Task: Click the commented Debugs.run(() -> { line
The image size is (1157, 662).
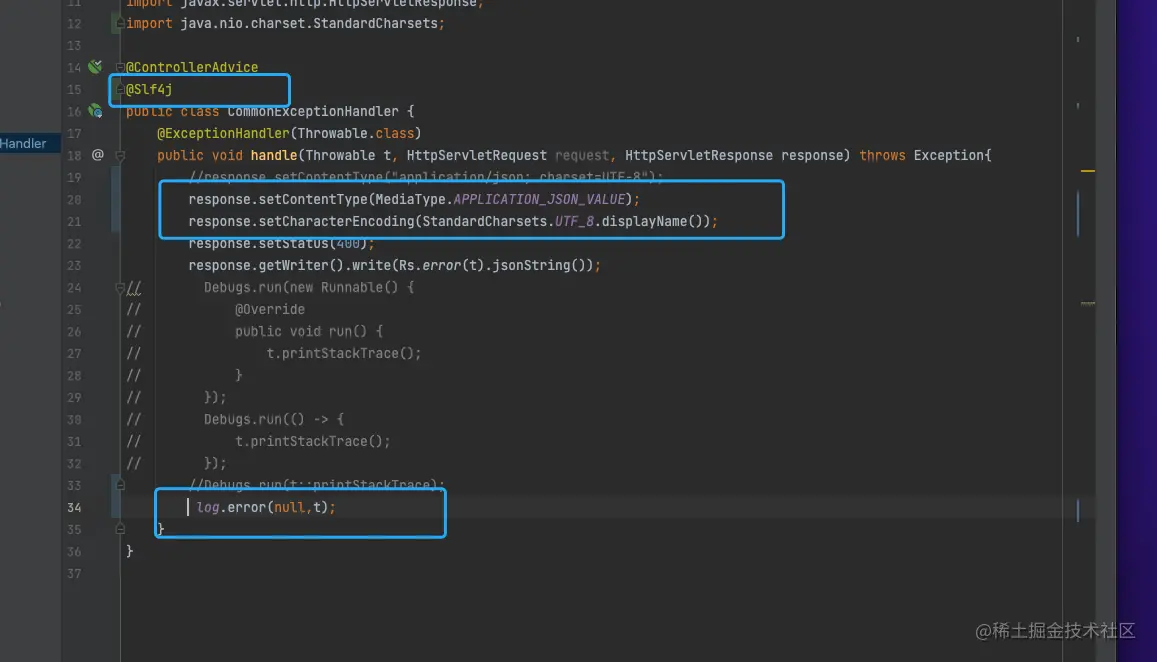Action: 274,419
